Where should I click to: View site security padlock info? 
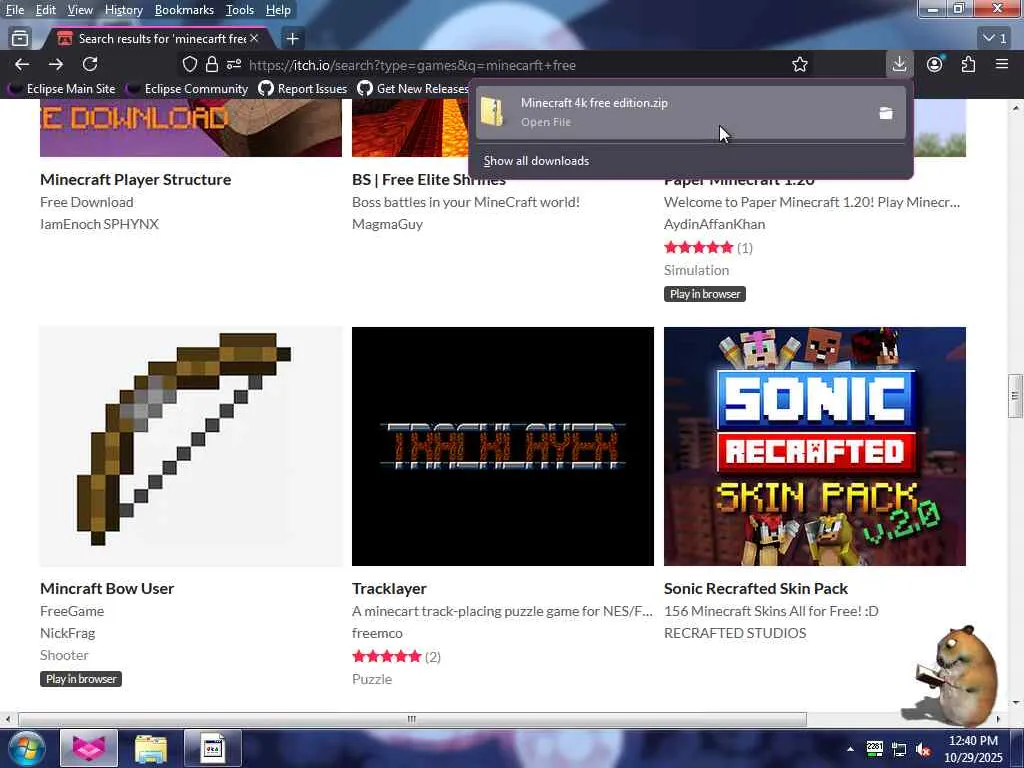coord(212,64)
